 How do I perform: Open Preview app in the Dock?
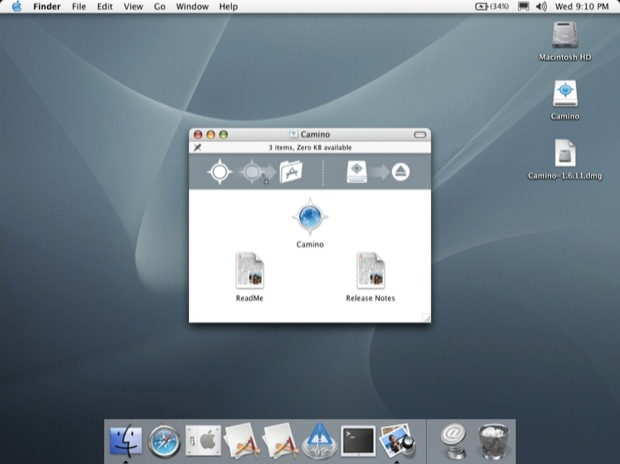tap(397, 440)
